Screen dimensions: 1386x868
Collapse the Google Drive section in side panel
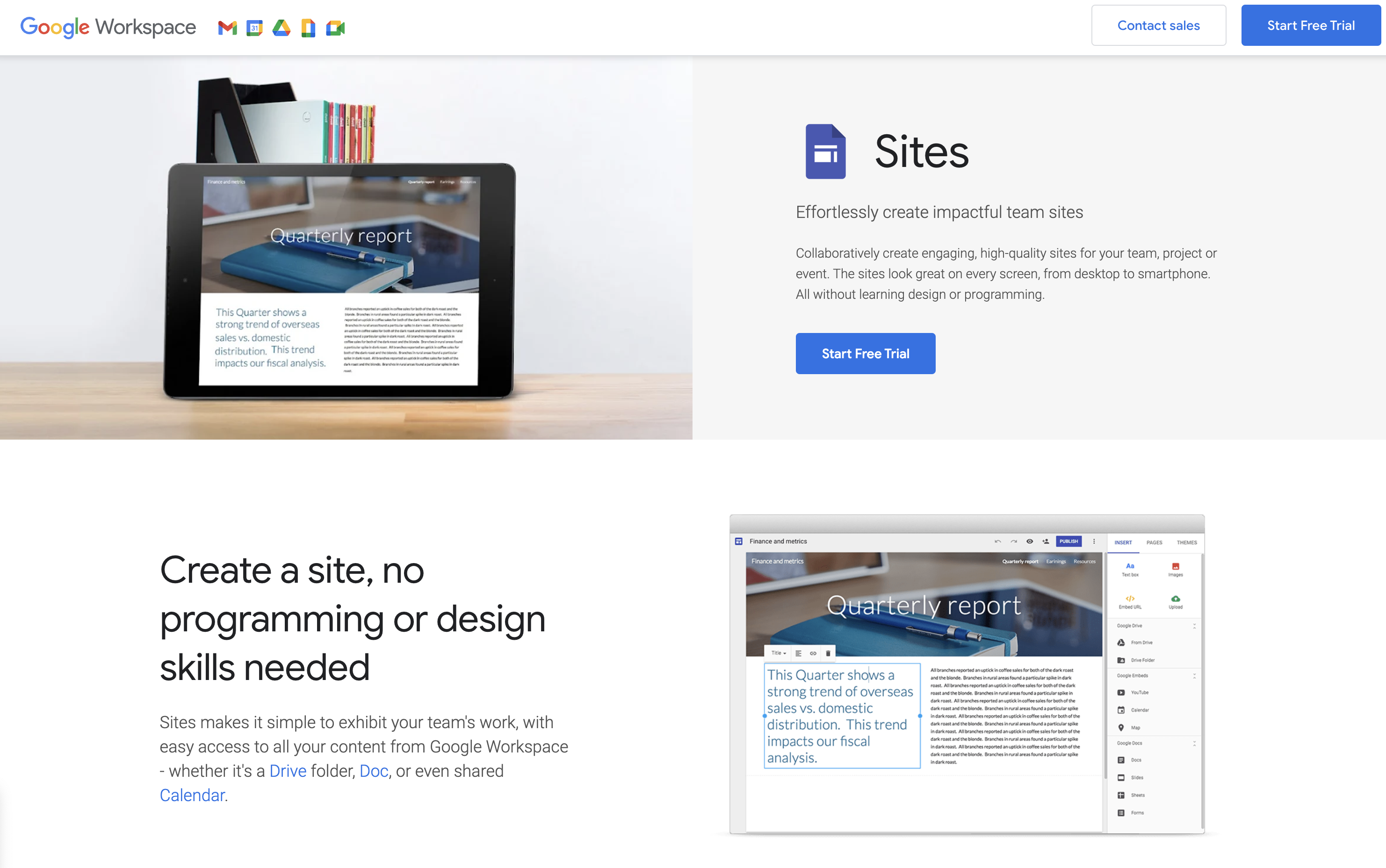tap(1194, 626)
